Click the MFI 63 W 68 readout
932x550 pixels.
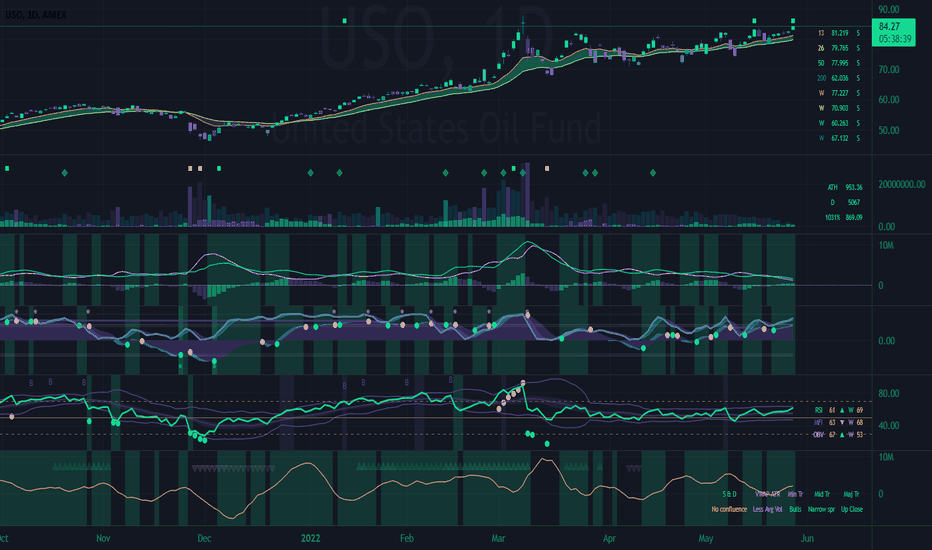[x=839, y=423]
